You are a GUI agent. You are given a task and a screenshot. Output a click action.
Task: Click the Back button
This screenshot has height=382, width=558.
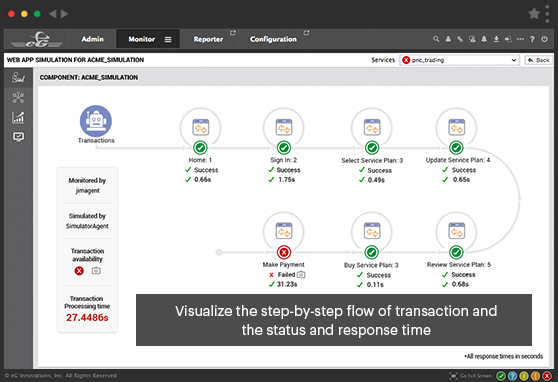point(538,60)
